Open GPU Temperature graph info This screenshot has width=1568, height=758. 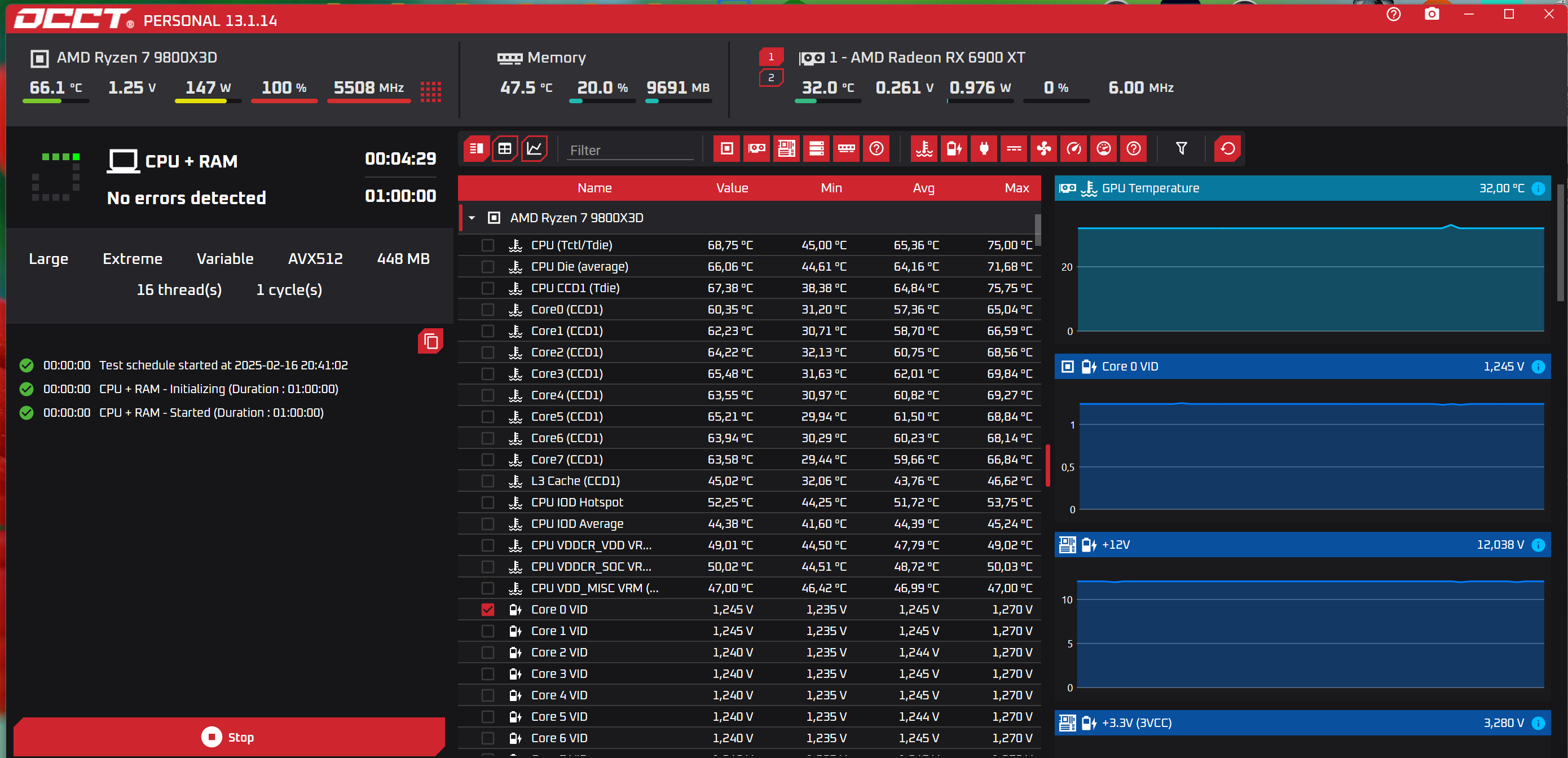pos(1538,189)
